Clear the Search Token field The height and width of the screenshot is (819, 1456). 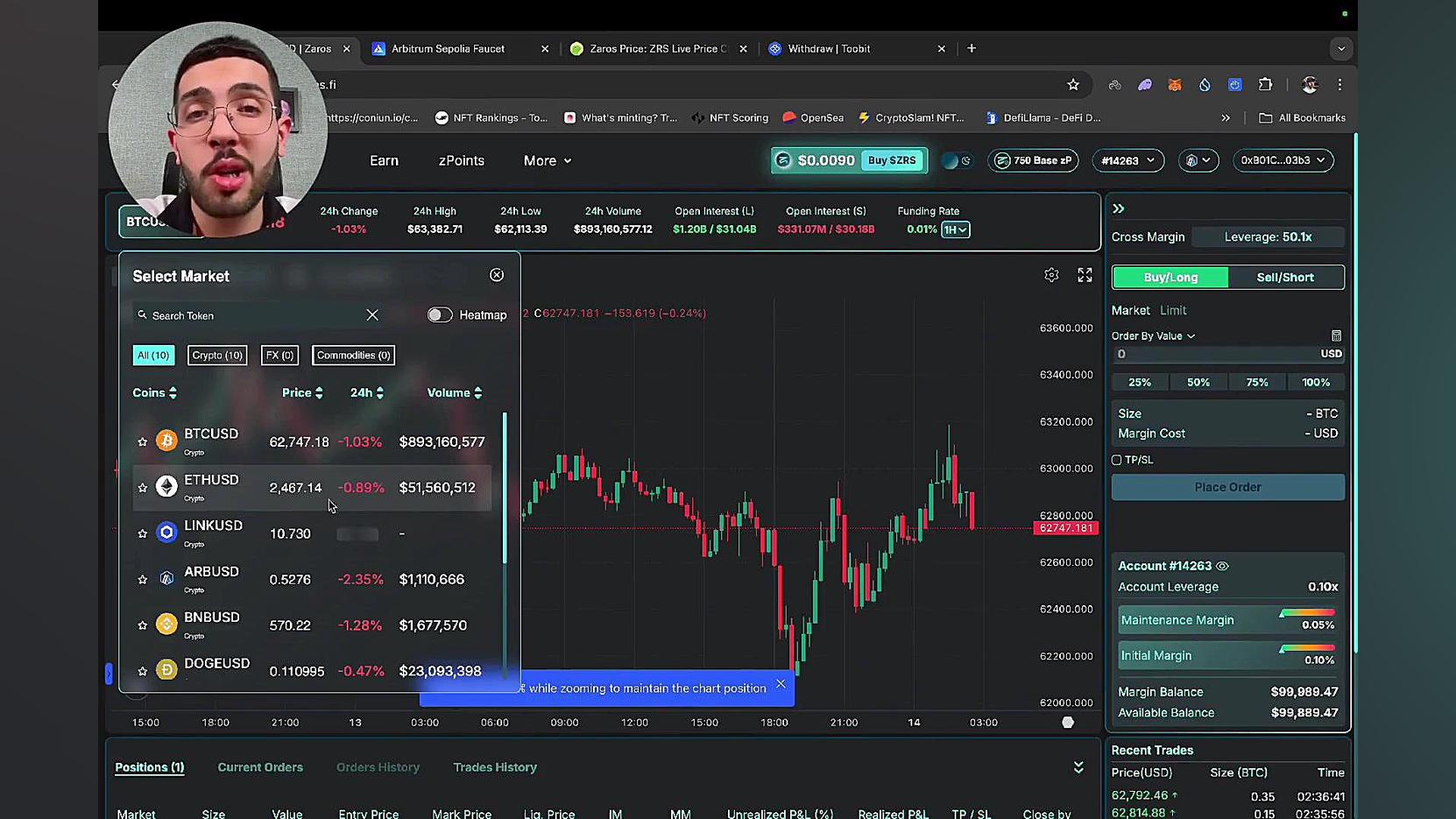pyautogui.click(x=372, y=315)
